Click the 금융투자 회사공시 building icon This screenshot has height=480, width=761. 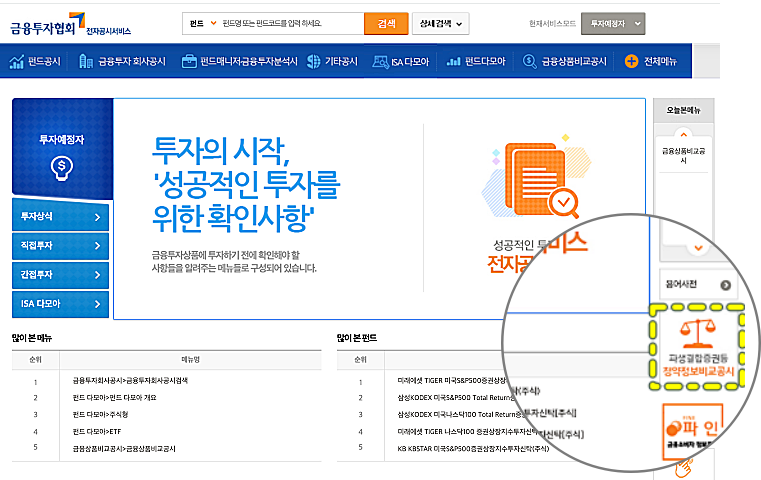click(x=85, y=62)
